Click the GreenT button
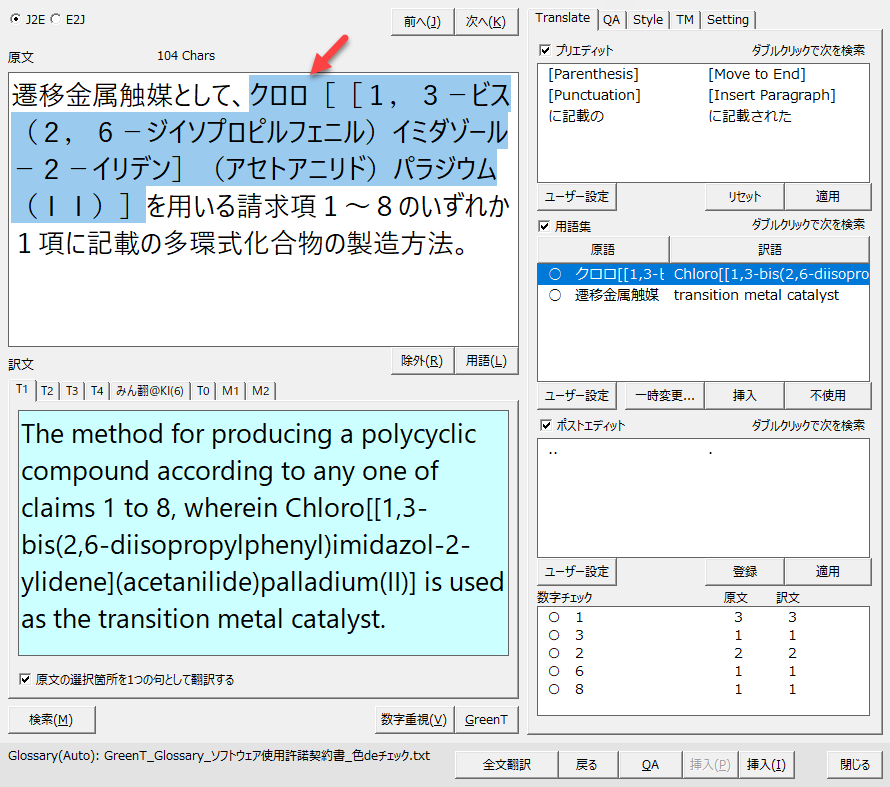890x787 pixels. point(486,719)
